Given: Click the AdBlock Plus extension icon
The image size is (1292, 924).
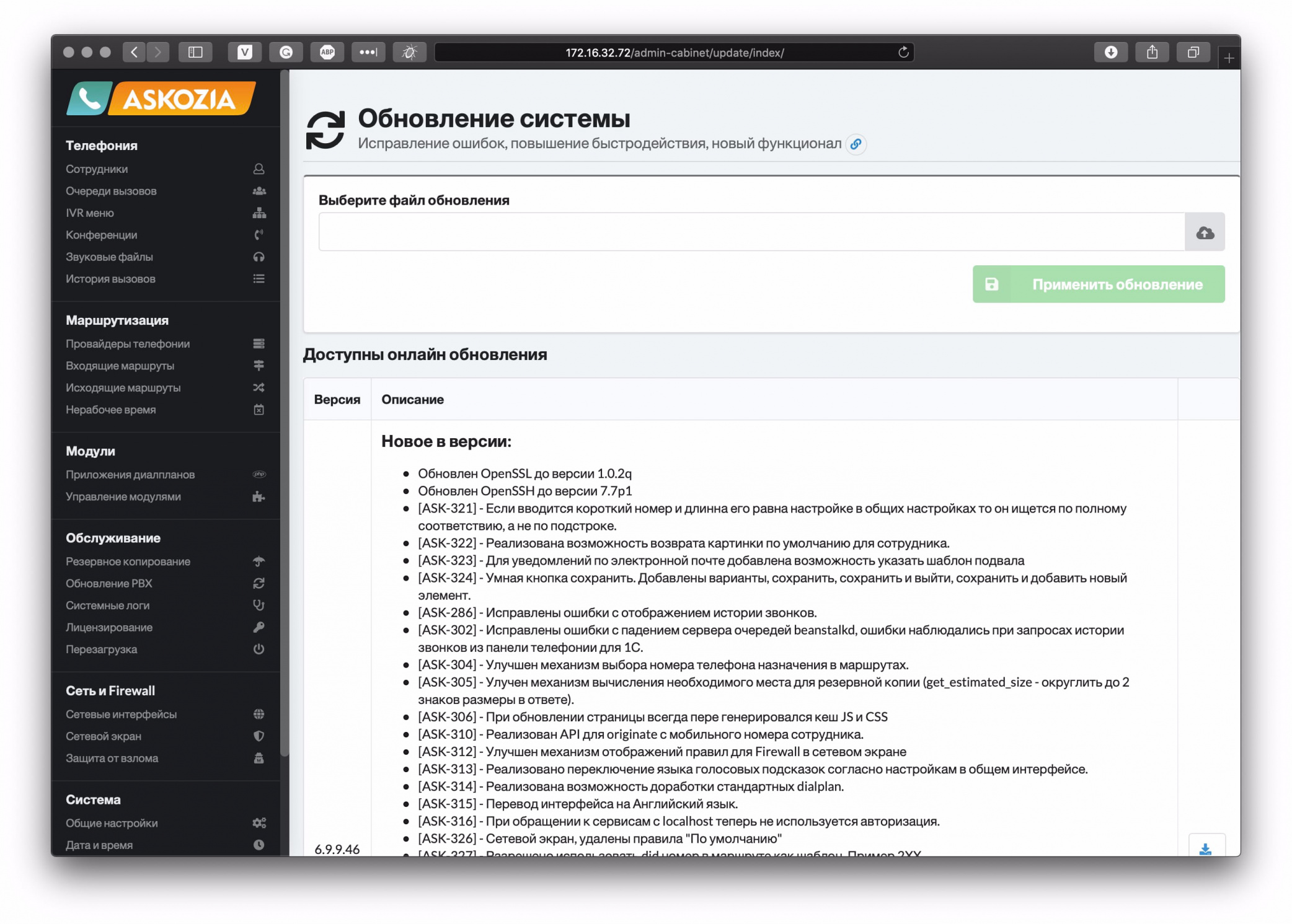Looking at the screenshot, I should 327,52.
